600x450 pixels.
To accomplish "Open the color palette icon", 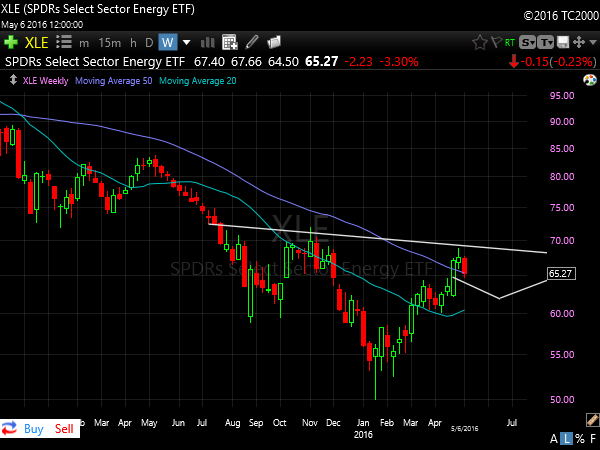I will click(590, 80).
